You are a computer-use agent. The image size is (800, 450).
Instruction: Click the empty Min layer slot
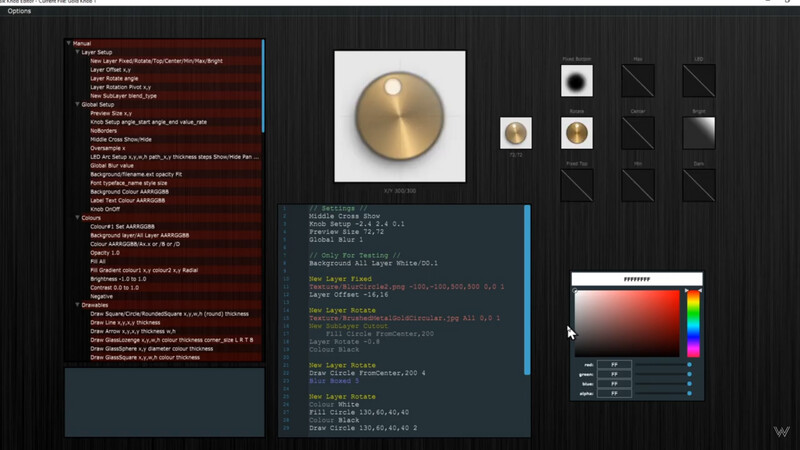click(638, 185)
